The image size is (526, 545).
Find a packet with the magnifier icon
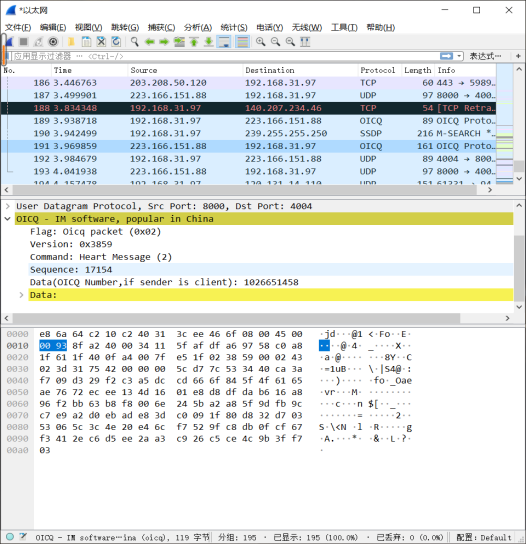coord(135,42)
